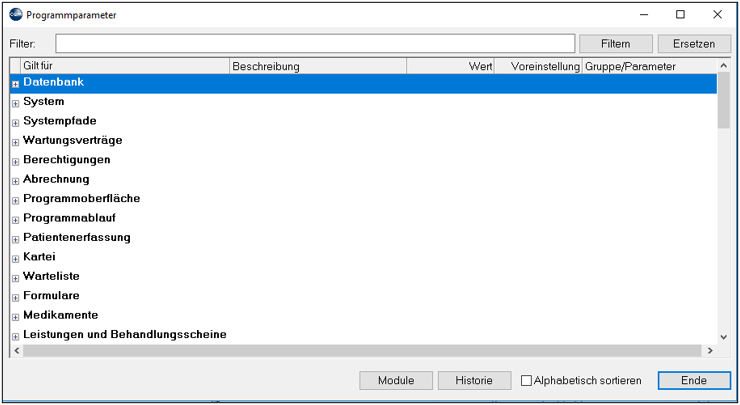Close the Programmparameter window
The width and height of the screenshot is (740, 405).
[717, 15]
